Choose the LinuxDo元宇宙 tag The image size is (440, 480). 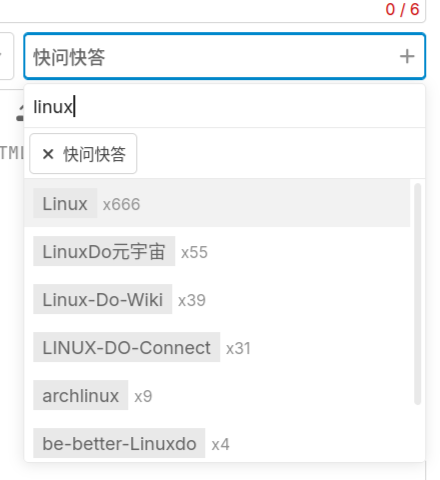click(x=104, y=251)
